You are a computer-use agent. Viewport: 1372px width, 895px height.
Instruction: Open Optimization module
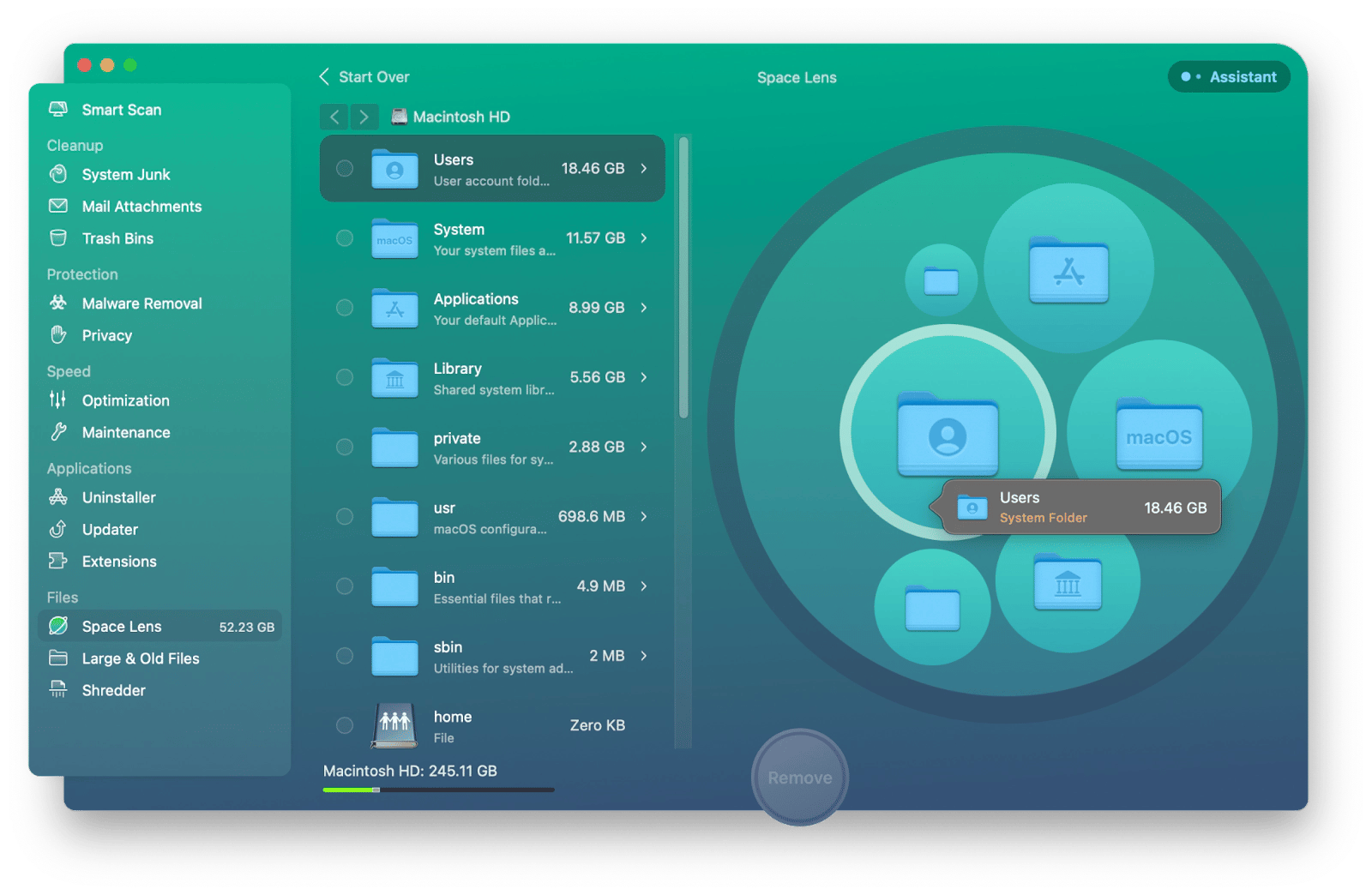159,399
